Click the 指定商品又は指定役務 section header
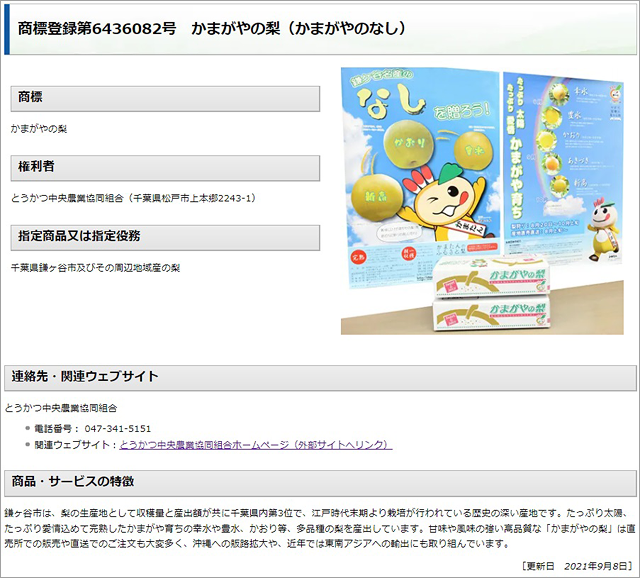This screenshot has height=578, width=640. point(165,238)
